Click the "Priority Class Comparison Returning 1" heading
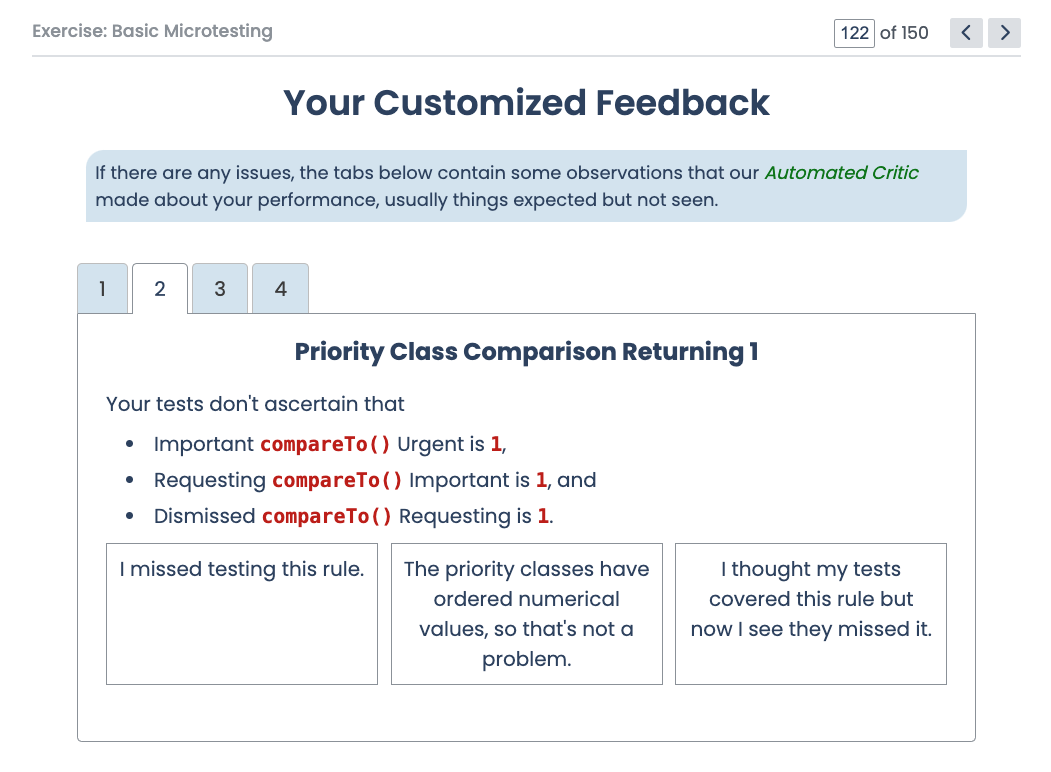Viewport: 1051px width, 772px height. [x=526, y=351]
